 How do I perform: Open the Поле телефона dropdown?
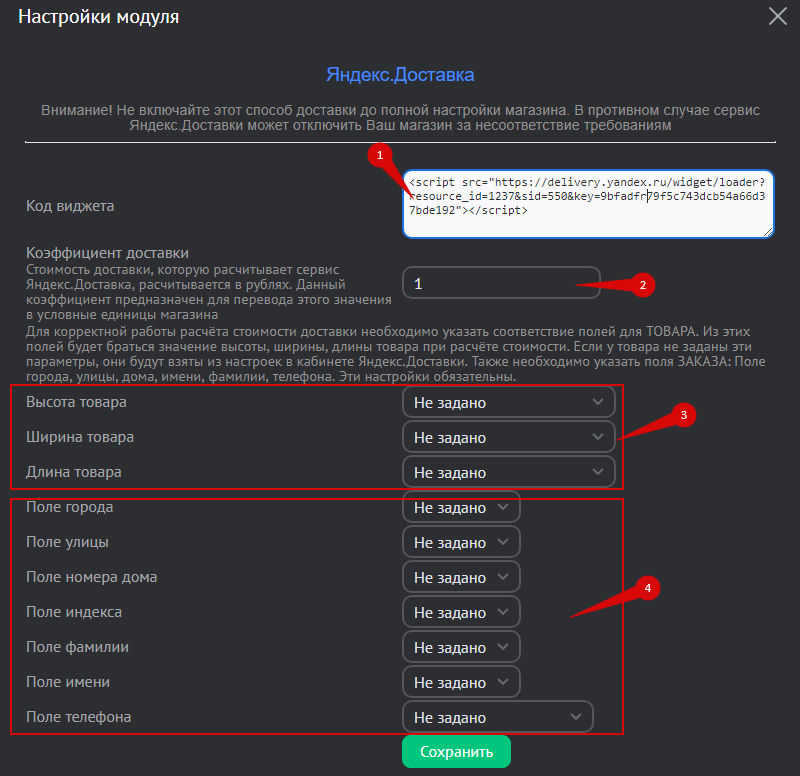point(497,717)
